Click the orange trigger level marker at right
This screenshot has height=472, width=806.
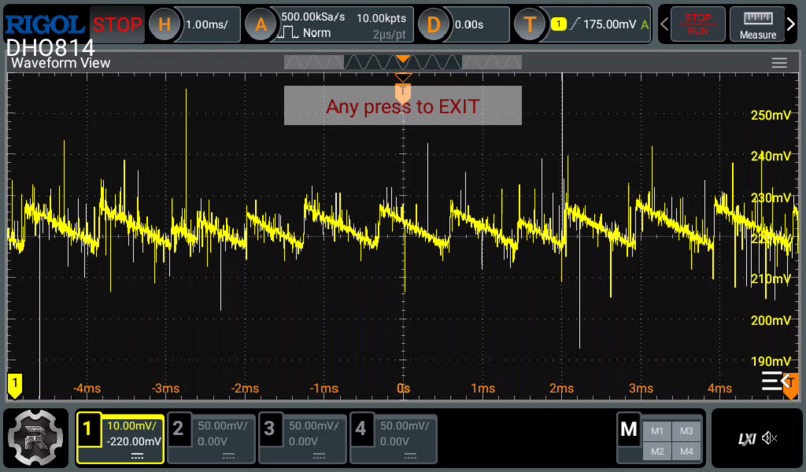click(x=791, y=386)
